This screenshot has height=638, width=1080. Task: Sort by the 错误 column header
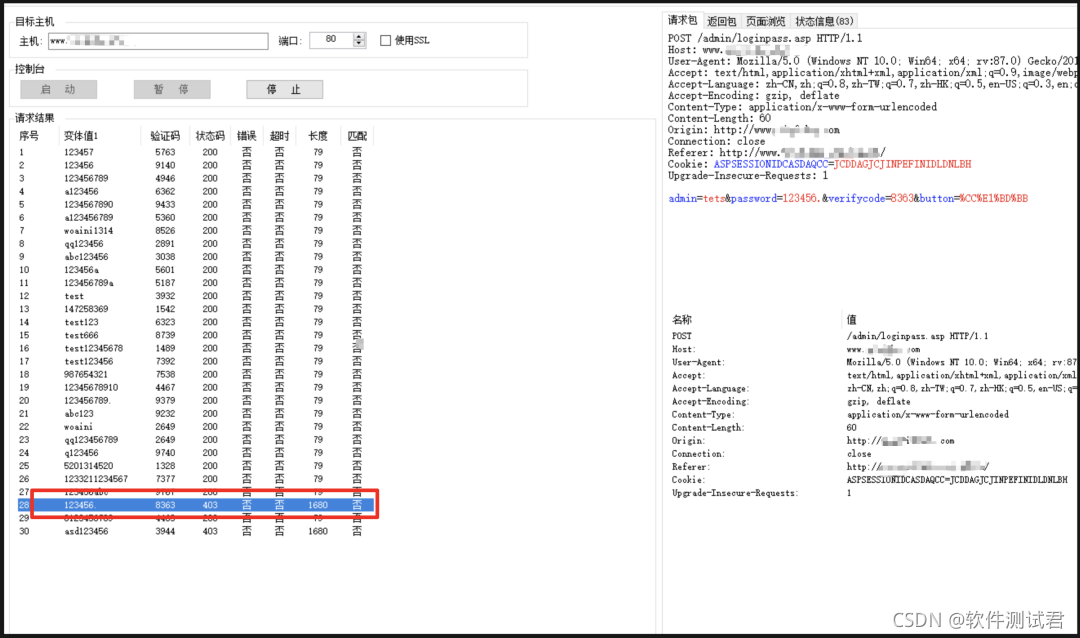coord(247,136)
